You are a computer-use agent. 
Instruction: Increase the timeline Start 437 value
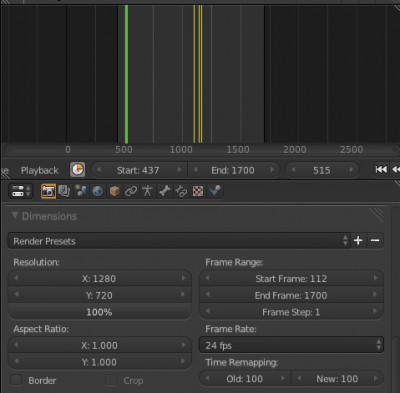[x=179, y=170]
